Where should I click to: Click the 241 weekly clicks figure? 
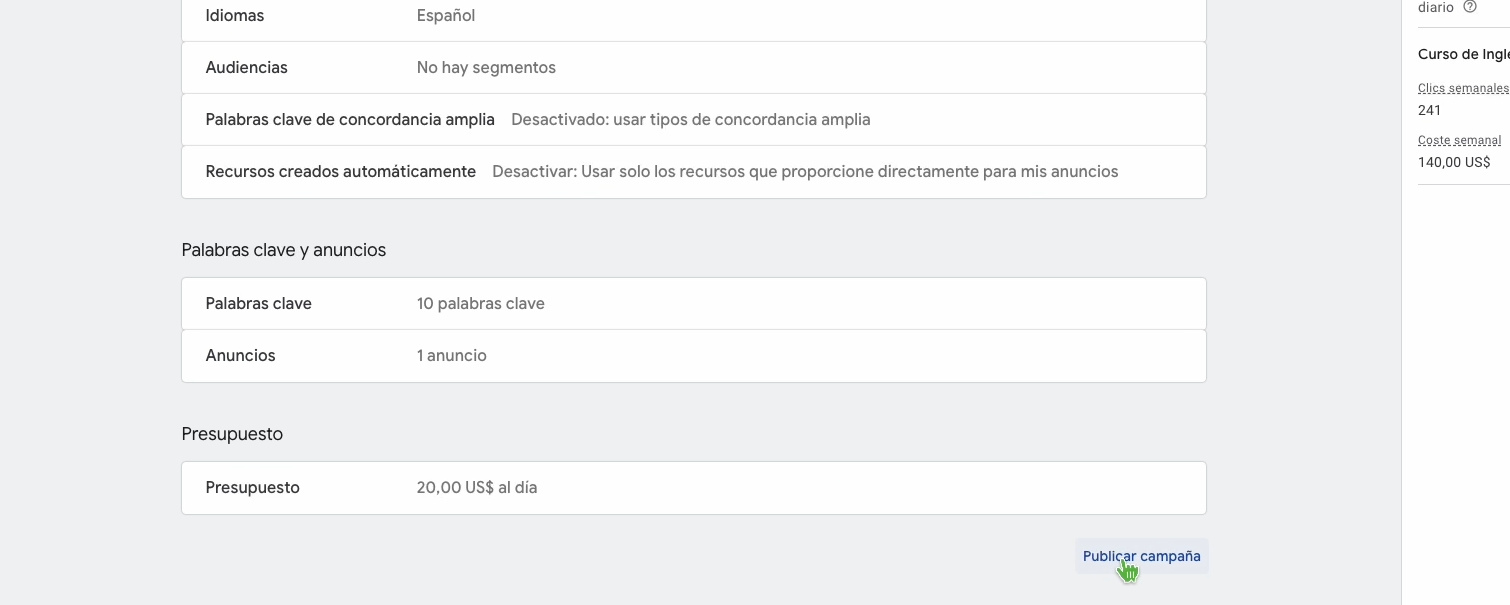pos(1430,110)
